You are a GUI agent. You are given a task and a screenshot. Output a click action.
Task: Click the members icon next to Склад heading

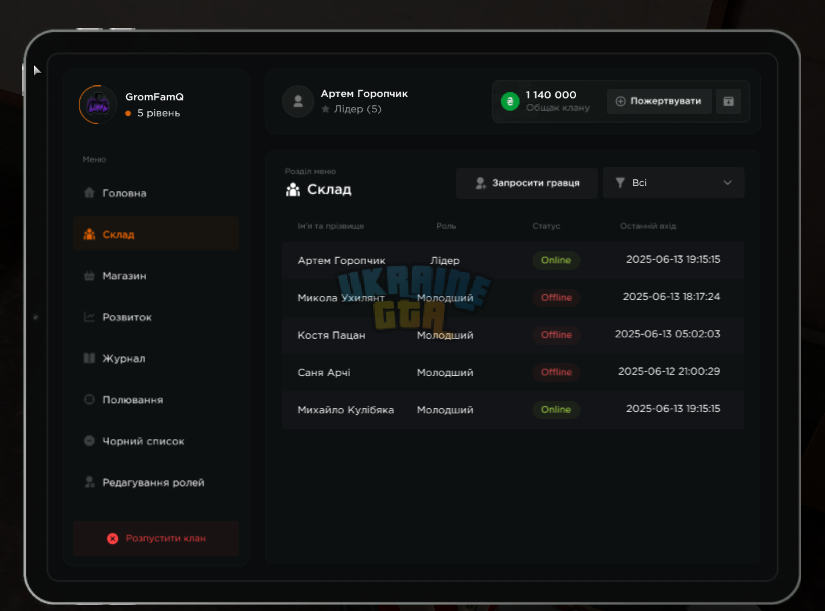293,189
